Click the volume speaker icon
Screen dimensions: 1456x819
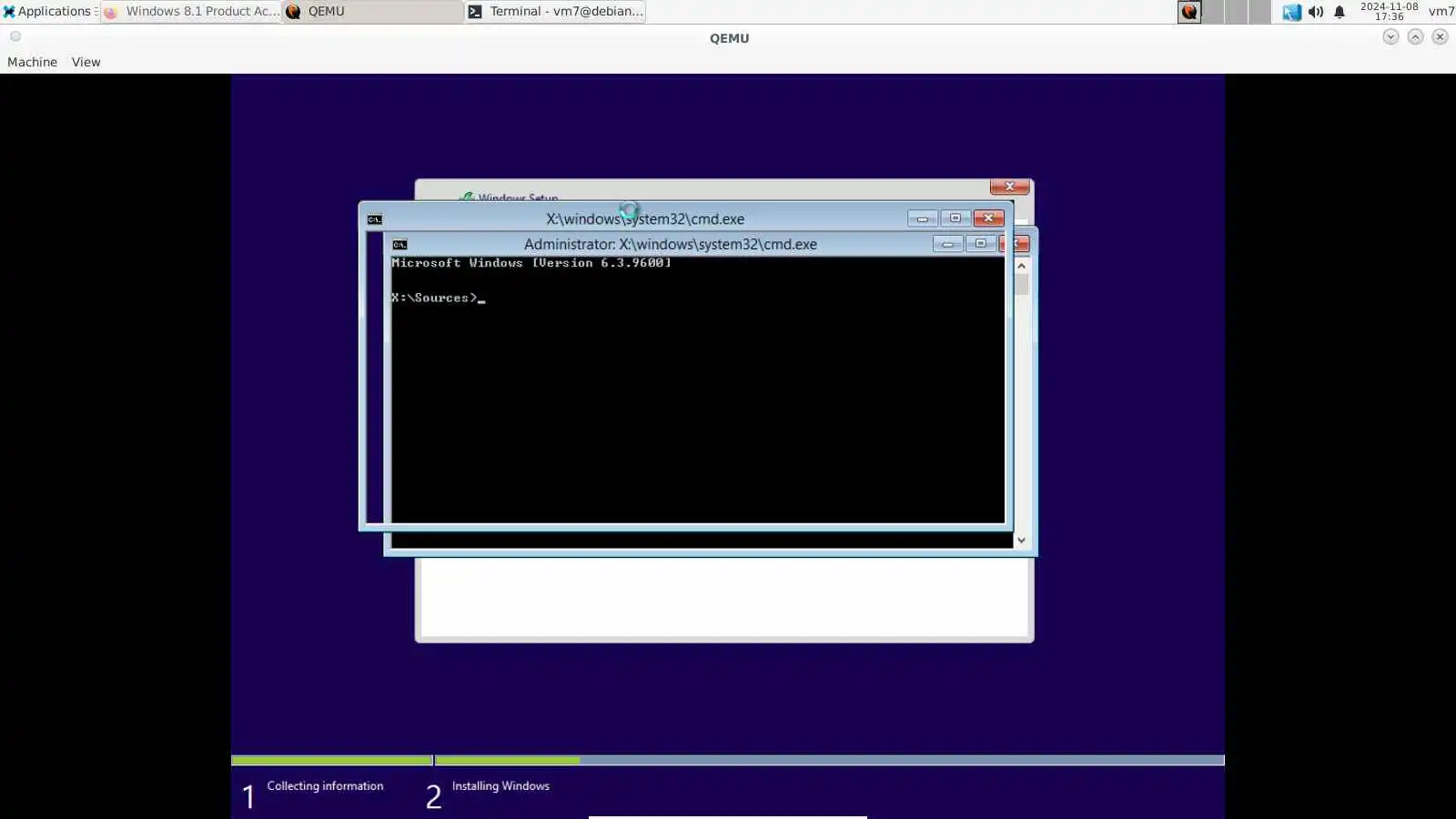click(1316, 12)
